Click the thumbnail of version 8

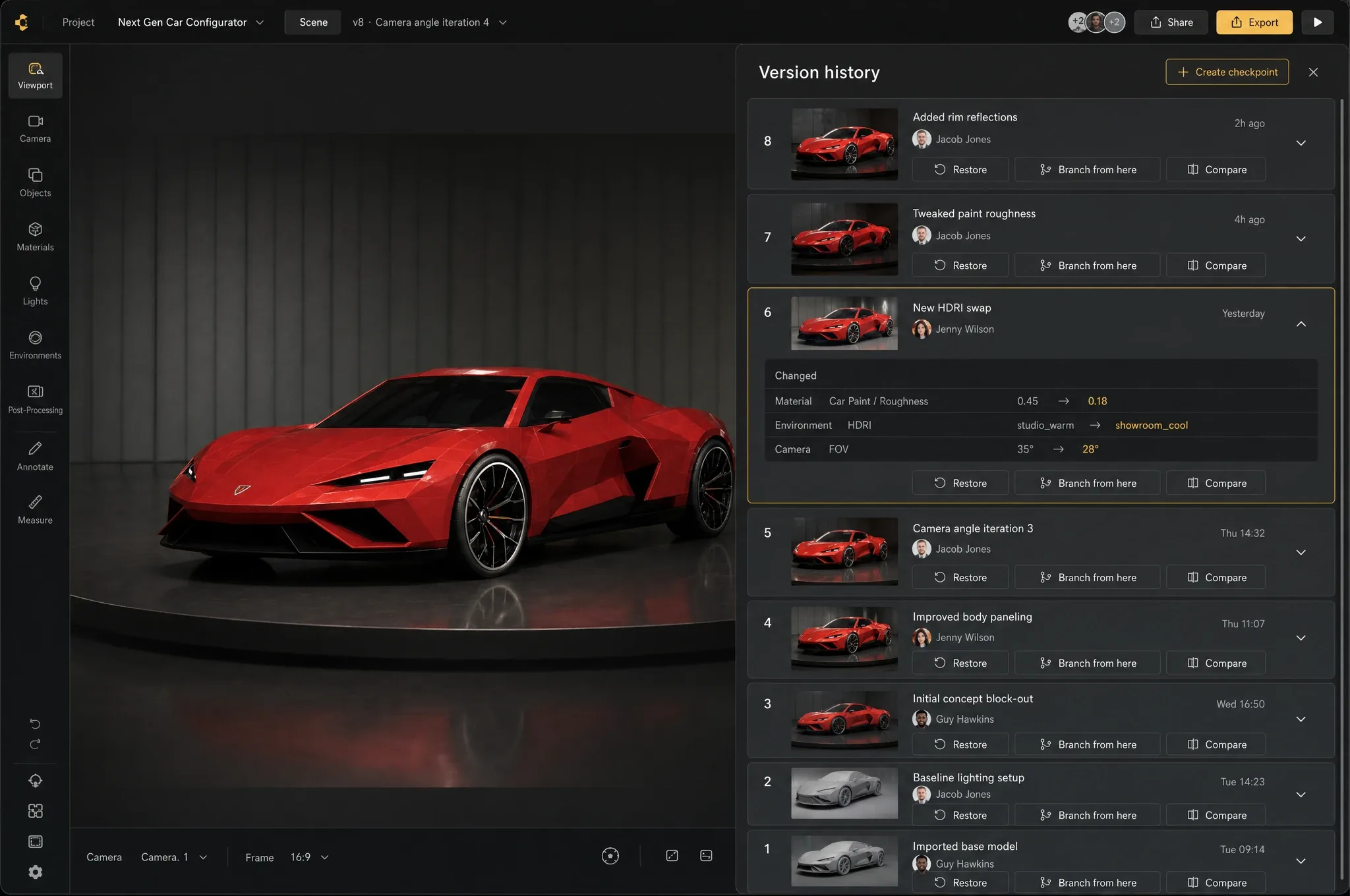844,144
